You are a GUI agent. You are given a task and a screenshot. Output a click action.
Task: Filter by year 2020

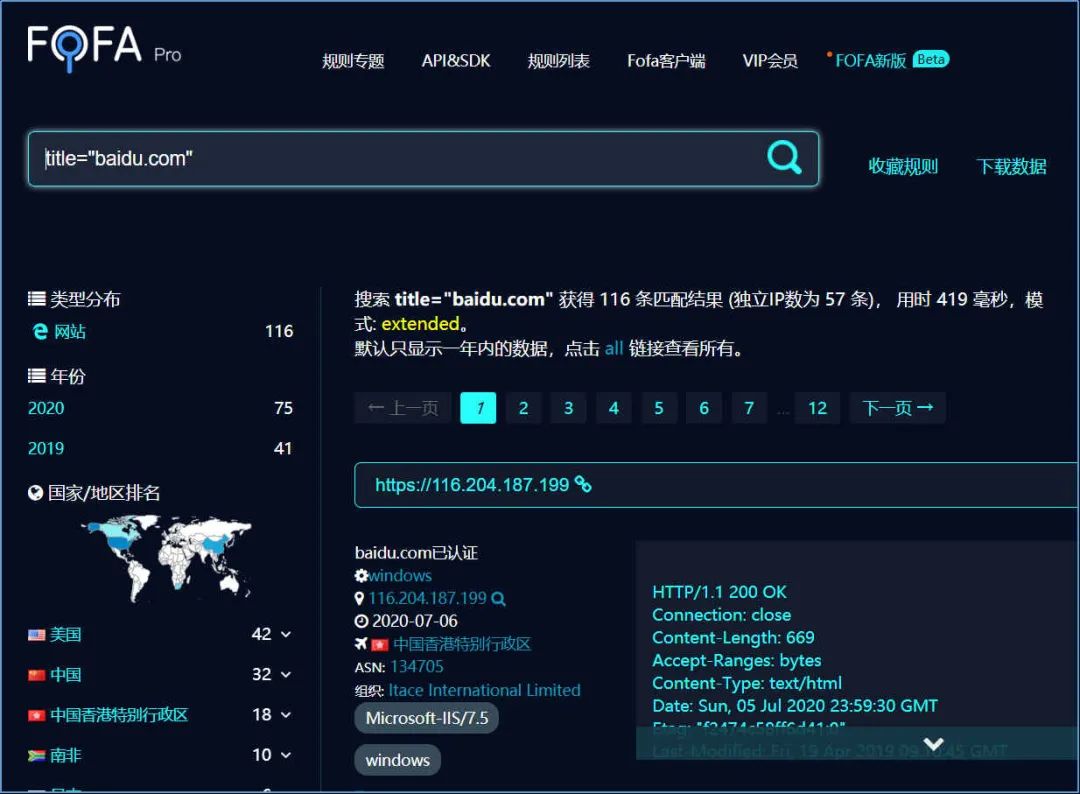[x=46, y=408]
